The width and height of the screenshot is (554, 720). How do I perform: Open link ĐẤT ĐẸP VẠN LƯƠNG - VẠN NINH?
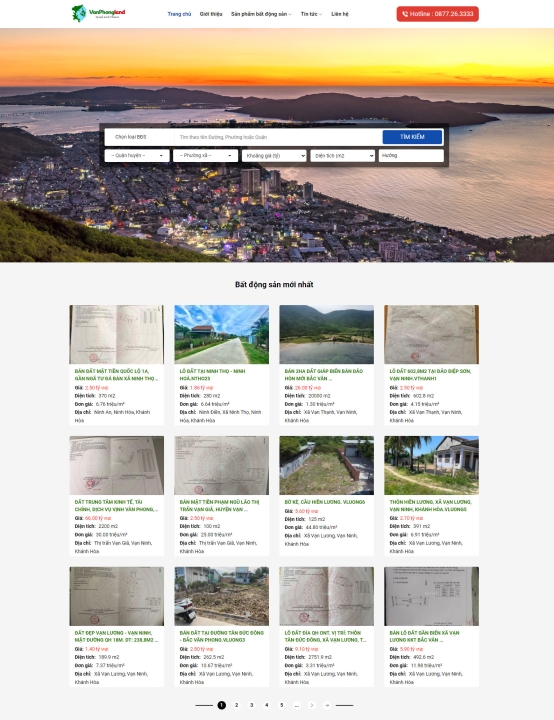(x=116, y=636)
